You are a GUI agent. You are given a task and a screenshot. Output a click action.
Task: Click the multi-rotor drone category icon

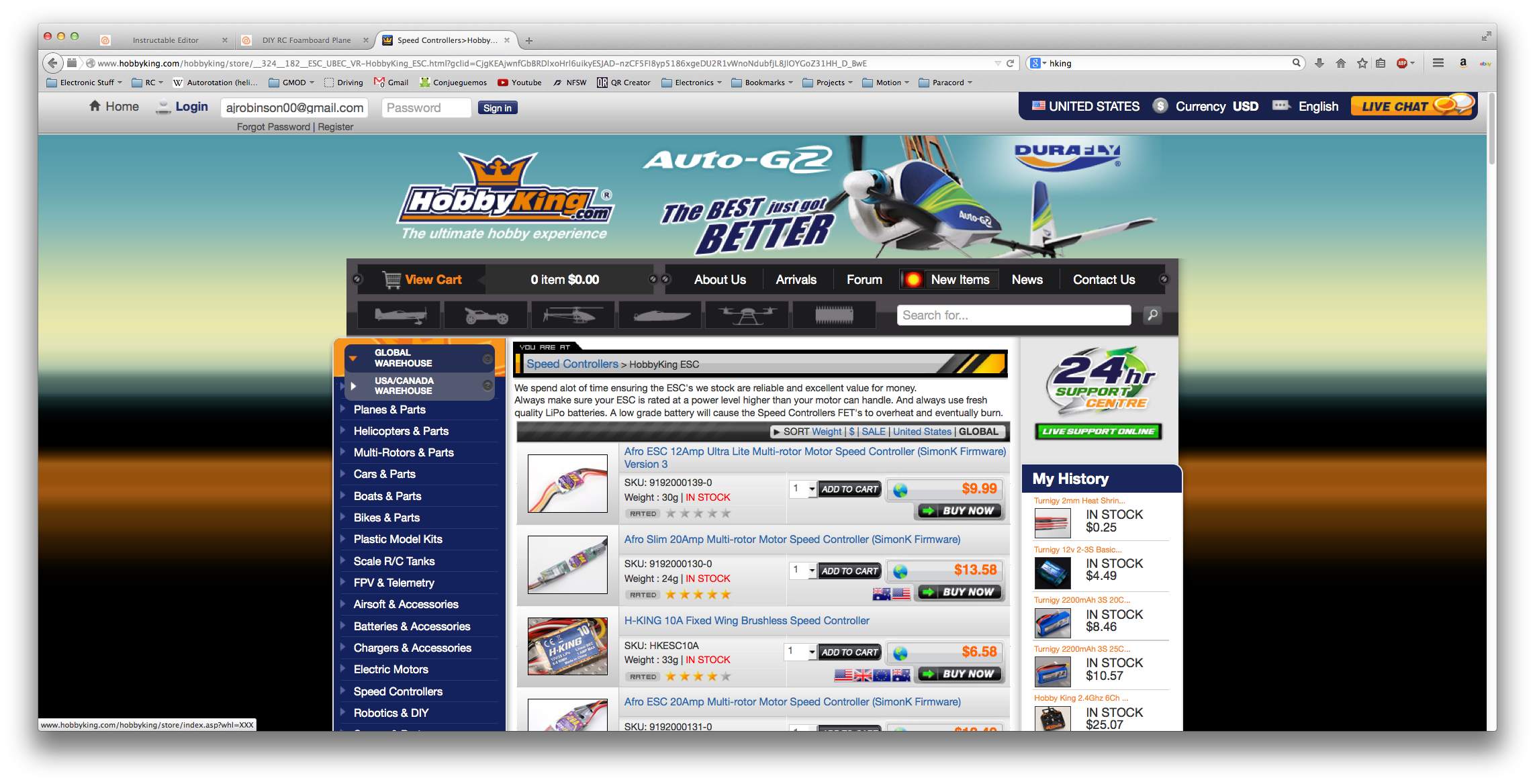pos(747,315)
